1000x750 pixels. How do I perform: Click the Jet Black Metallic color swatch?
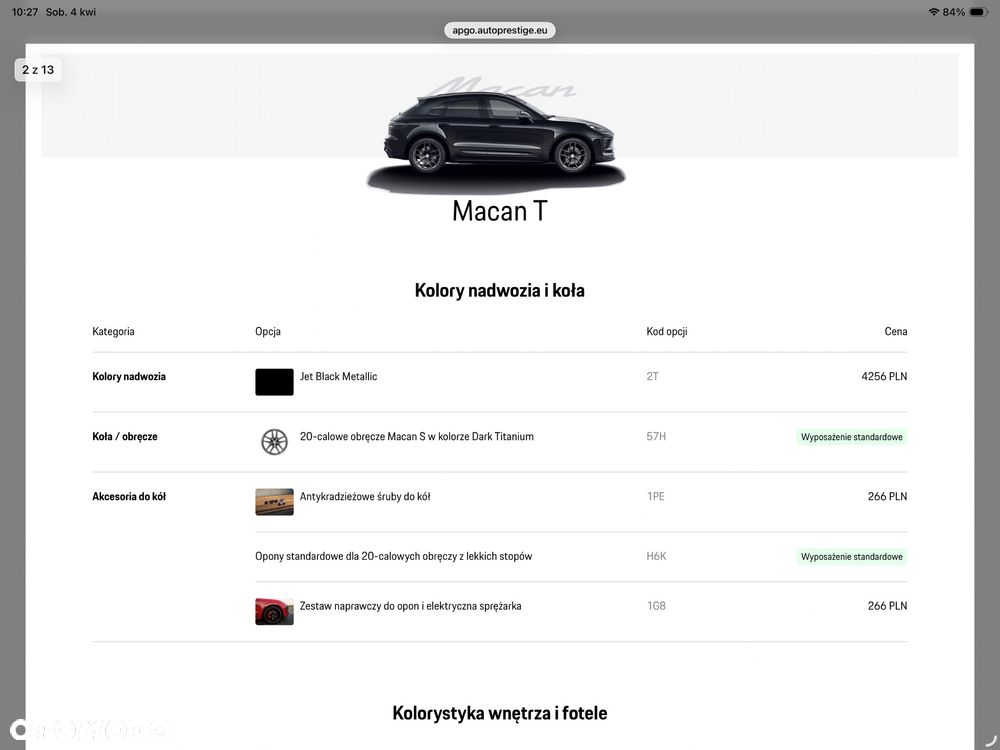(x=274, y=382)
